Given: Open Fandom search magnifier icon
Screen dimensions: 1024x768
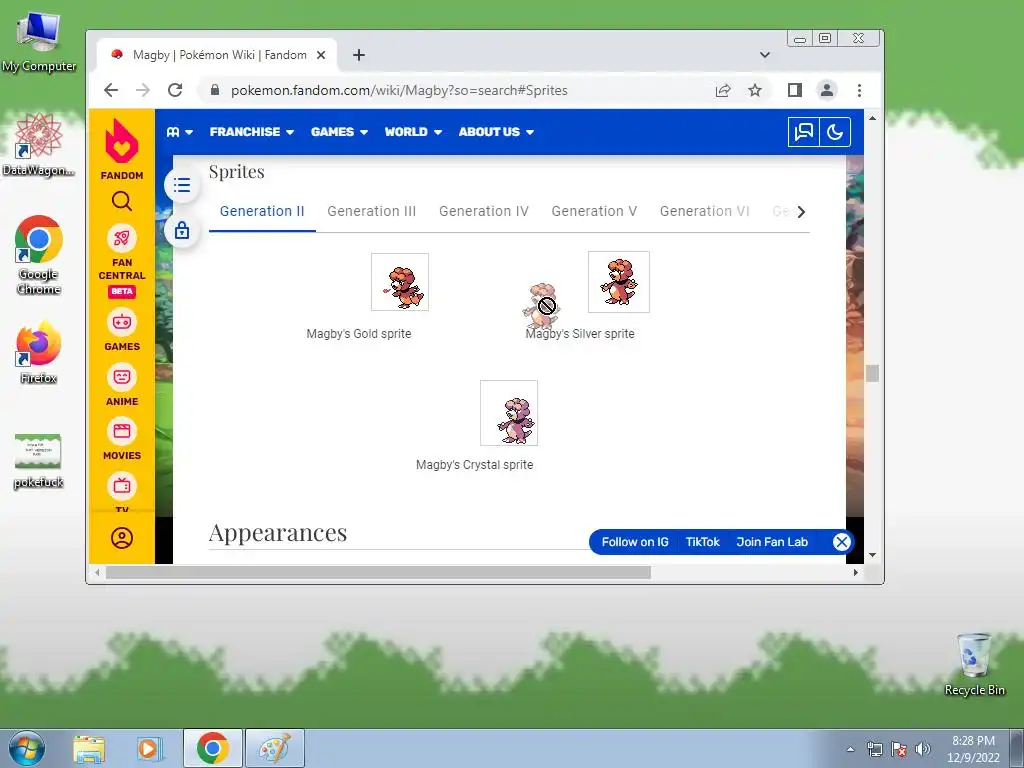Looking at the screenshot, I should coord(121,201).
